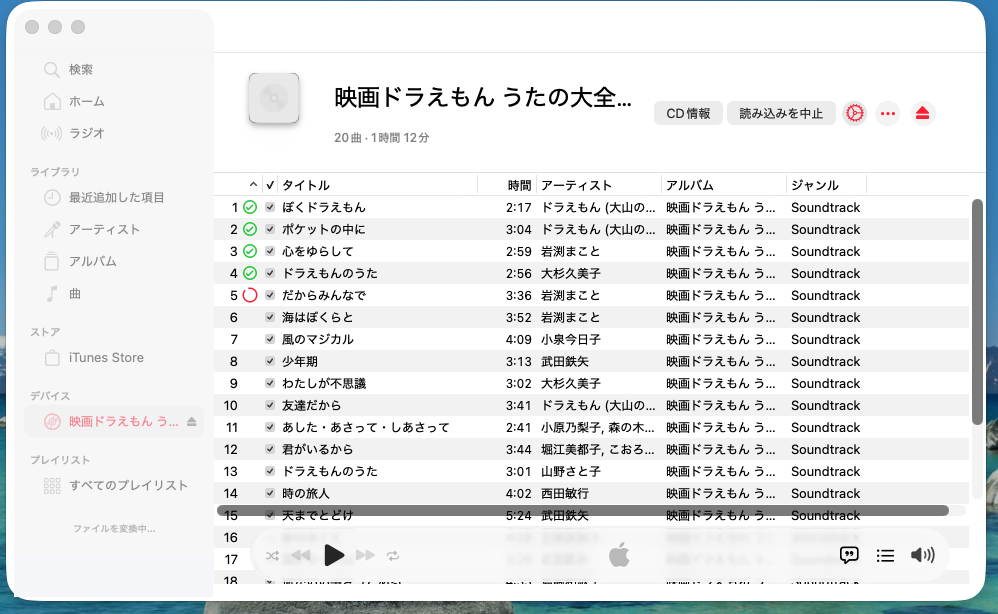Click the checkmark column header

(270, 185)
